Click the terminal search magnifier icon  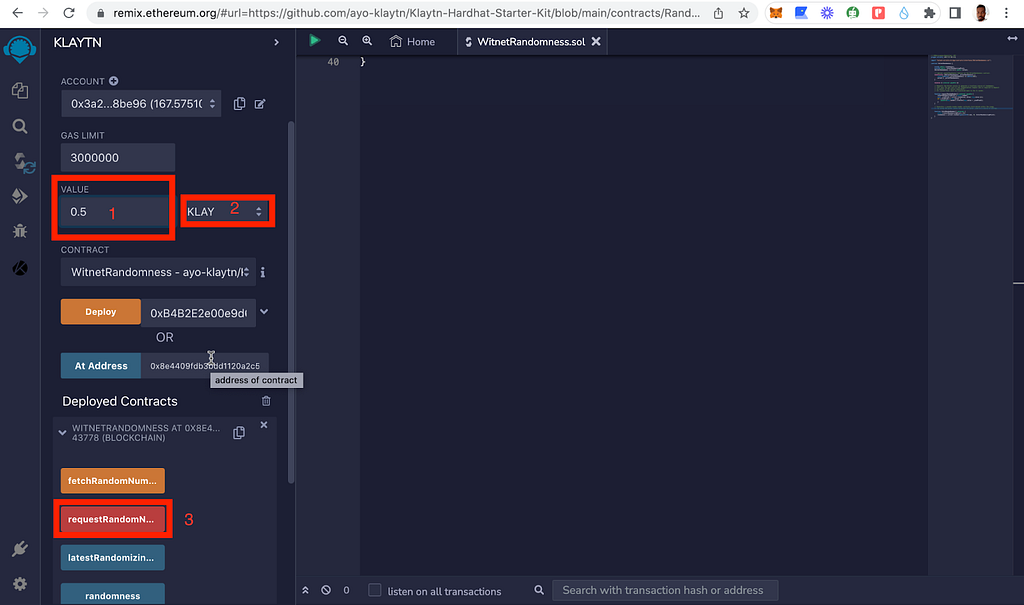point(539,590)
